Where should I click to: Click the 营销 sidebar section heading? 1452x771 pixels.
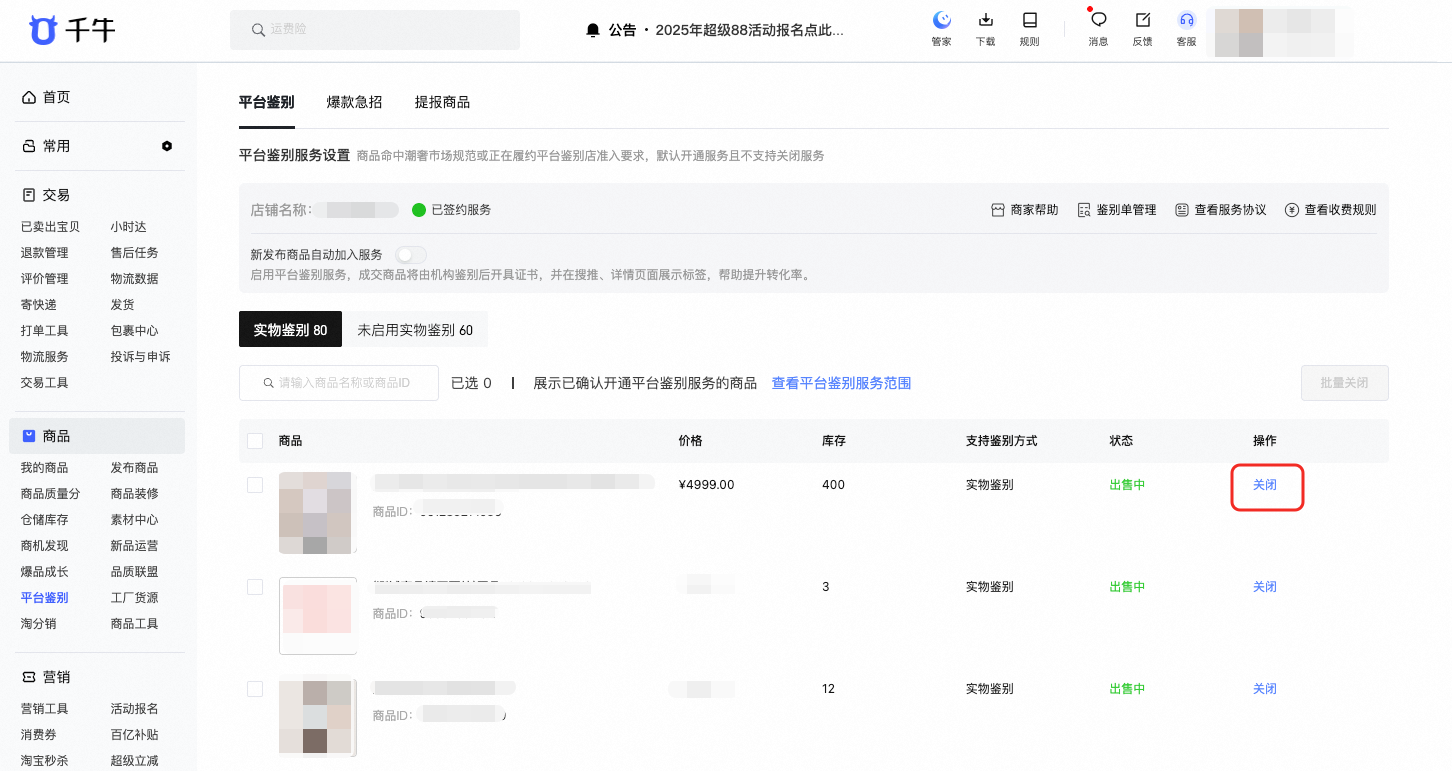coord(46,677)
